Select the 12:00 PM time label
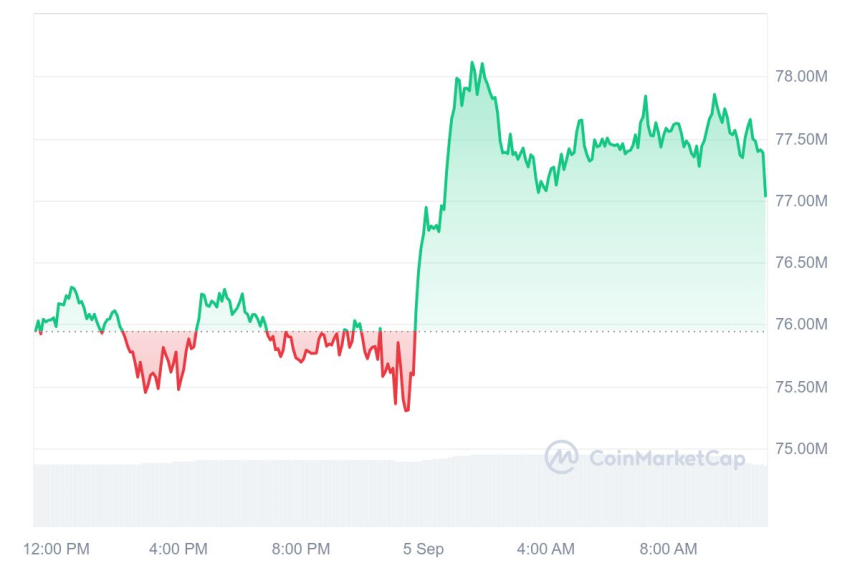 (x=56, y=549)
